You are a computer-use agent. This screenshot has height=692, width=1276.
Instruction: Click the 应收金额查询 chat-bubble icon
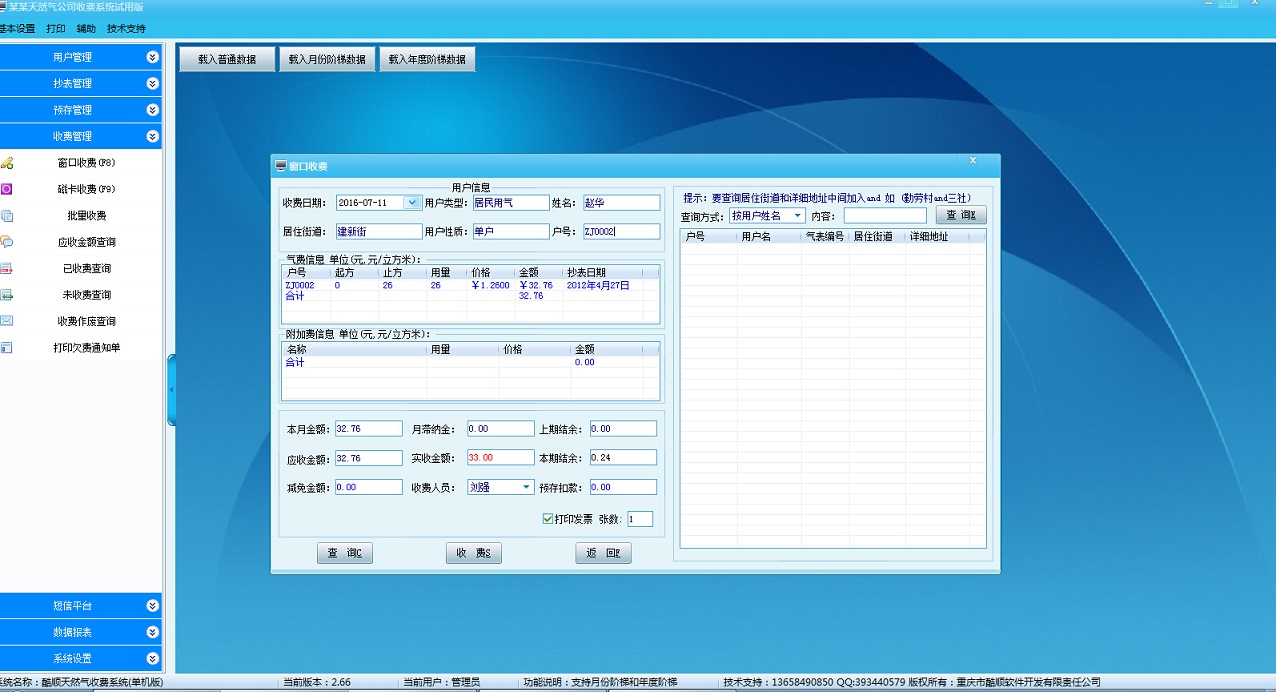coord(7,242)
